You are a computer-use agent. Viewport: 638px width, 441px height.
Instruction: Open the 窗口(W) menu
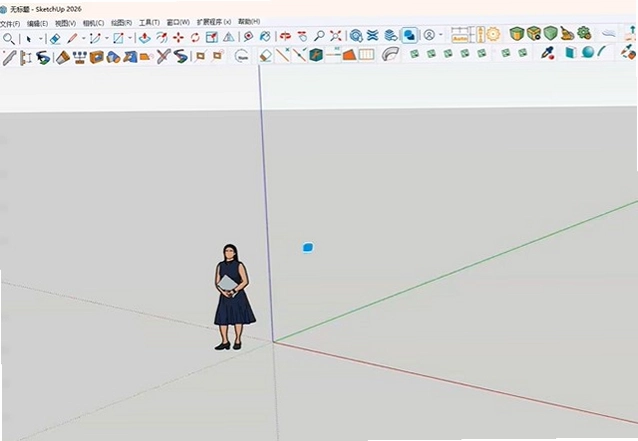(x=178, y=22)
